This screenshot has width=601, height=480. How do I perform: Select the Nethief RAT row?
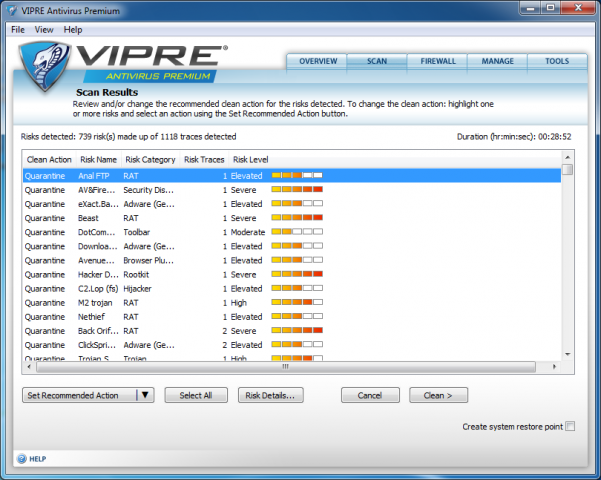click(x=292, y=317)
